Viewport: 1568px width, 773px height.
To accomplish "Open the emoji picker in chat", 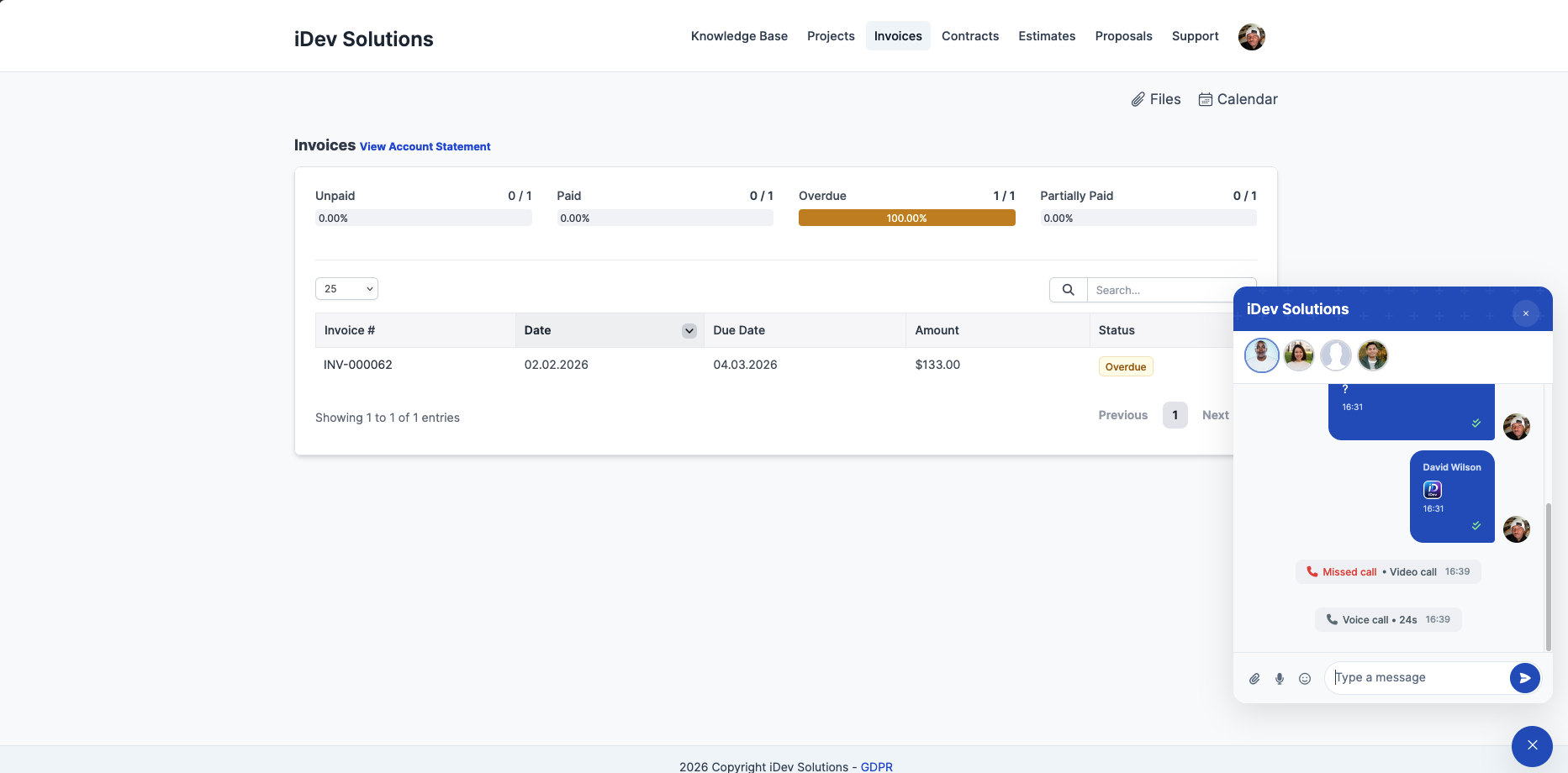I will pyautogui.click(x=1305, y=679).
